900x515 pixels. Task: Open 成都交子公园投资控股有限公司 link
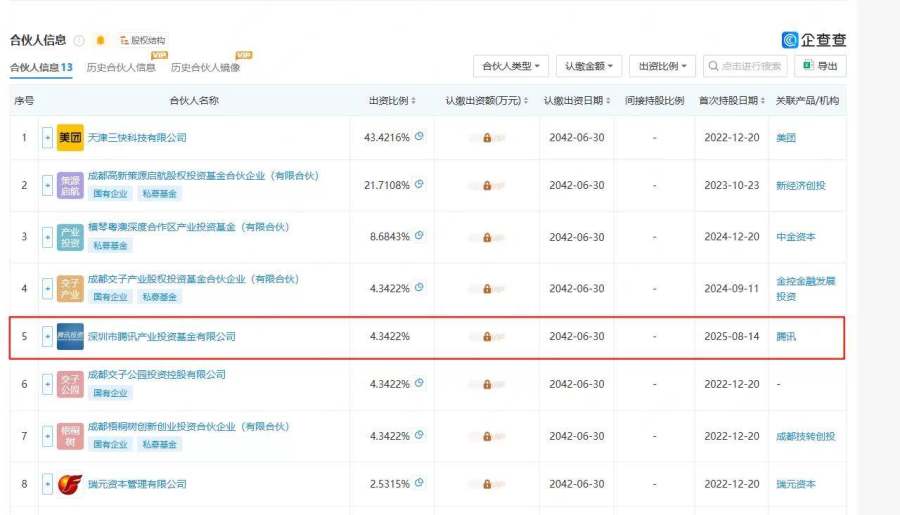(x=157, y=374)
